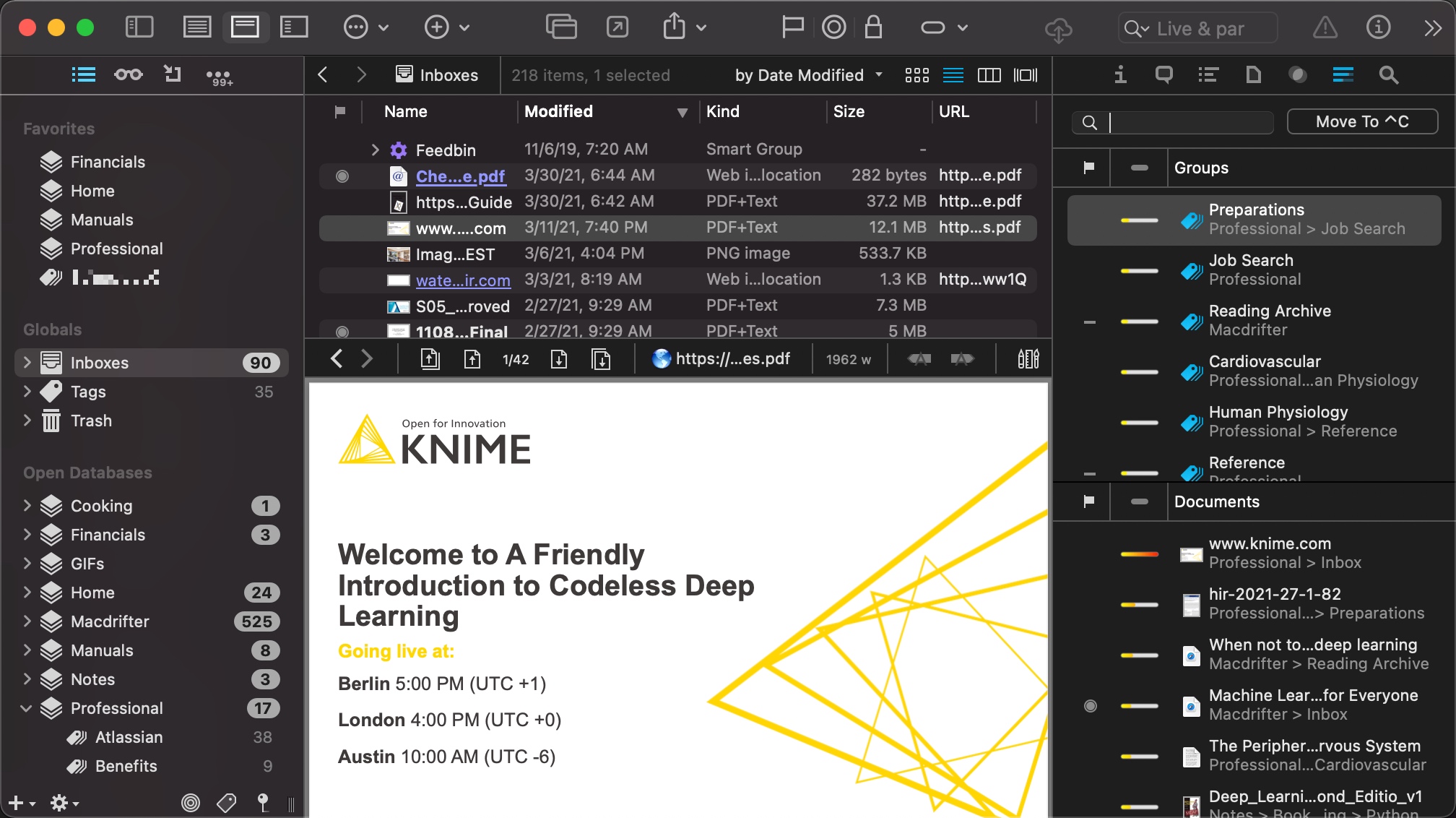The width and height of the screenshot is (1456, 818).
Task: Toggle unread marker on Che...e.pdf row
Action: 342,176
